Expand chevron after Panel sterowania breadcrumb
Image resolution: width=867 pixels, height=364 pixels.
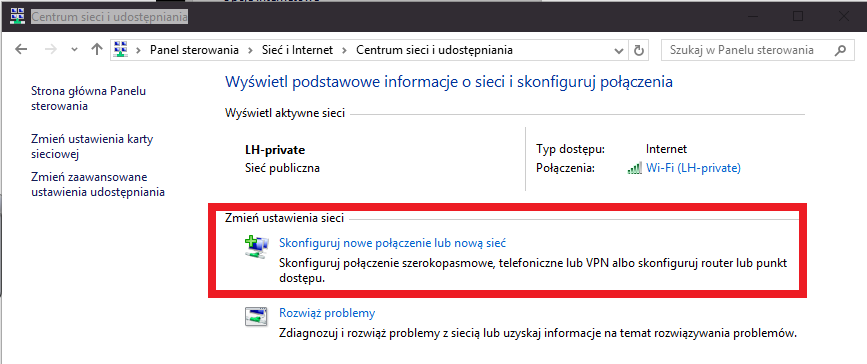click(x=250, y=50)
